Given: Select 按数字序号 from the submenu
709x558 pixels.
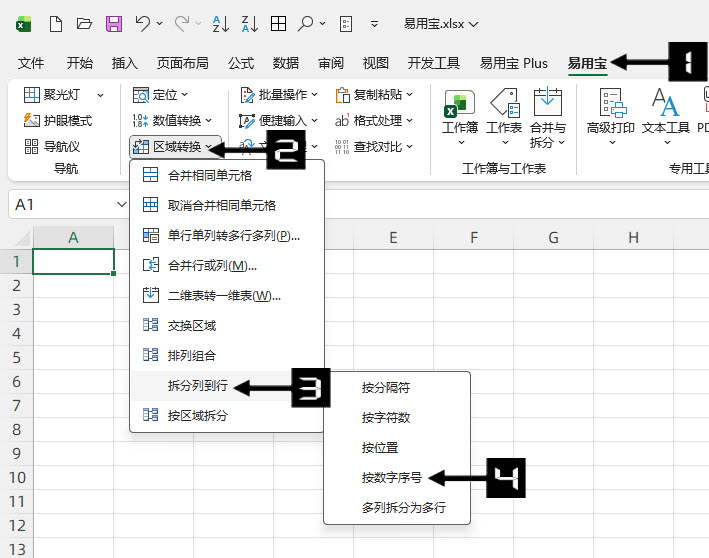Looking at the screenshot, I should (x=392, y=478).
